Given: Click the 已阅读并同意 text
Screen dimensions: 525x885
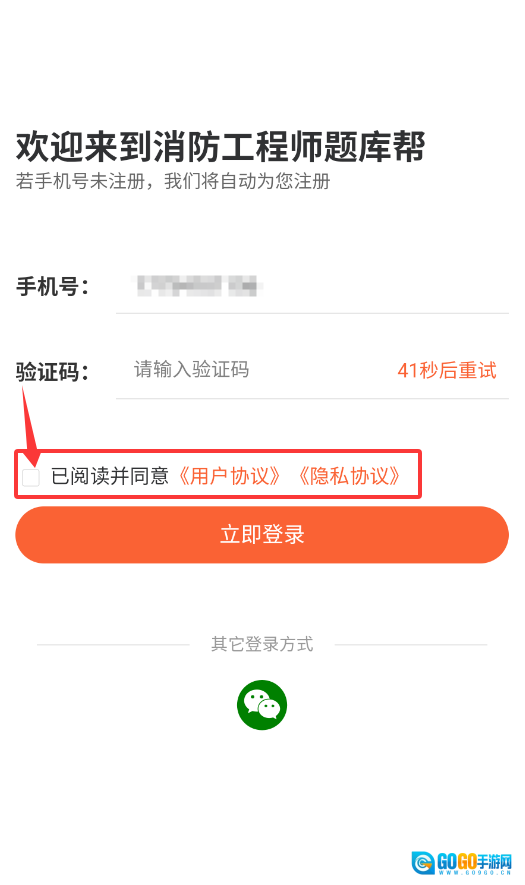Looking at the screenshot, I should [x=110, y=476].
